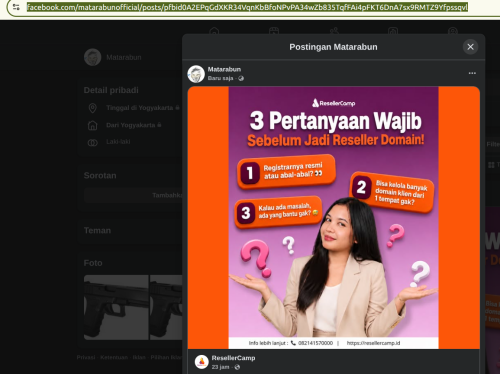
Task: Click the 'Tambahkan' button under Sorotan
Action: click(x=133, y=195)
